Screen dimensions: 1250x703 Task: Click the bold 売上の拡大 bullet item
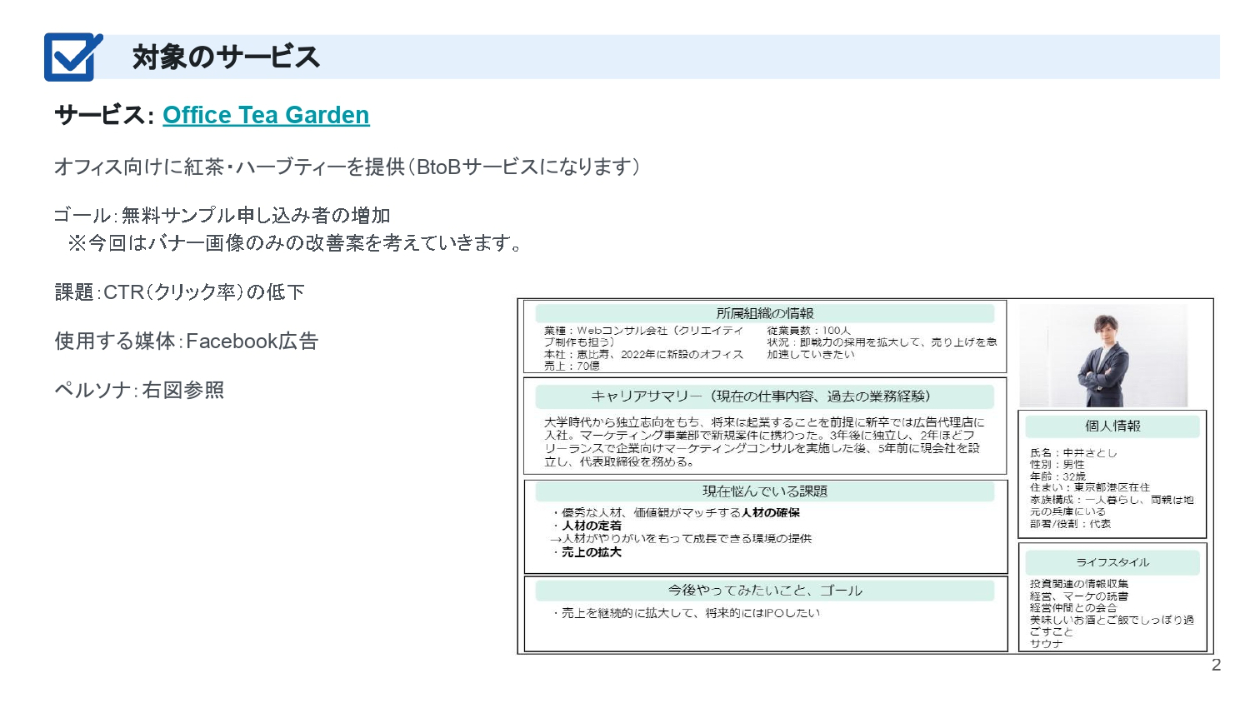[x=589, y=552]
